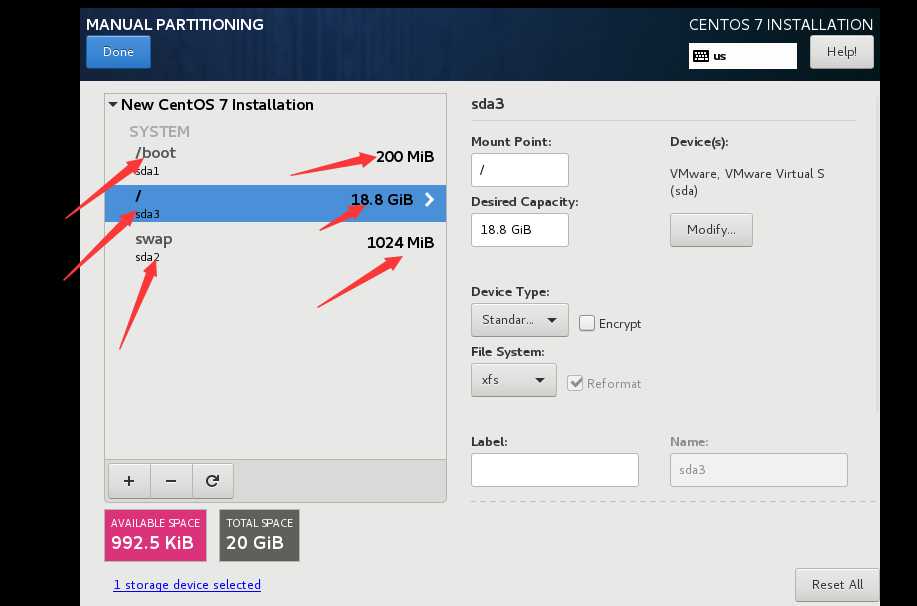Open the 1 storage device selected link

(187, 584)
